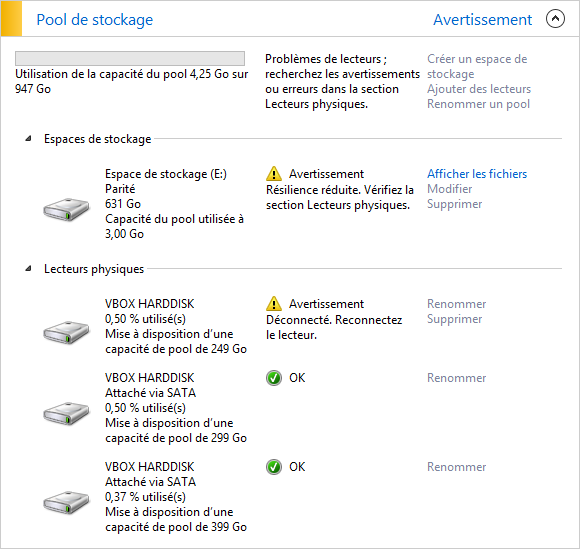Click the pool capacity usage bar

(130, 58)
